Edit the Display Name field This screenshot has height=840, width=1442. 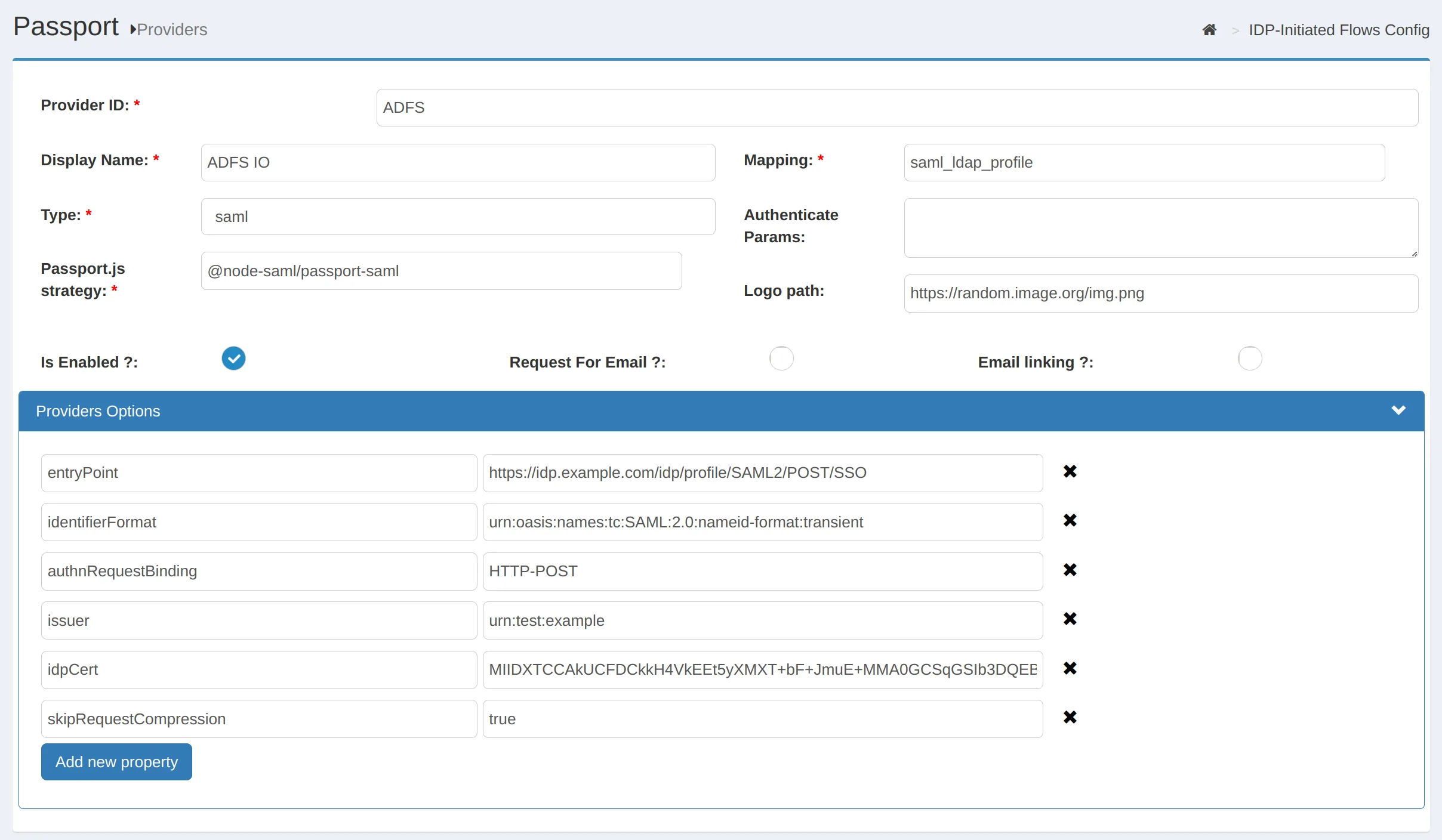coord(458,163)
